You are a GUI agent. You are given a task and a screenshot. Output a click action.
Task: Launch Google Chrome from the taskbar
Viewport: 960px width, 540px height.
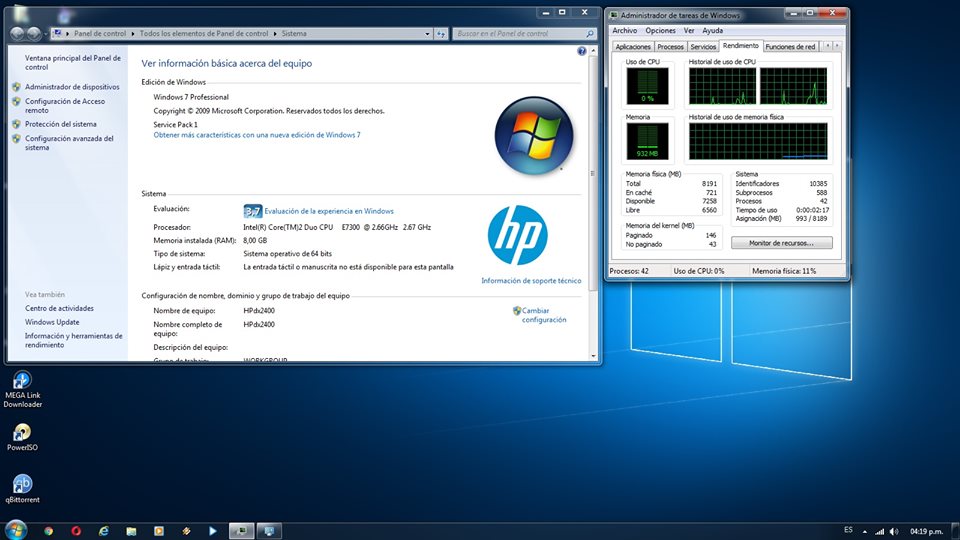(x=48, y=531)
